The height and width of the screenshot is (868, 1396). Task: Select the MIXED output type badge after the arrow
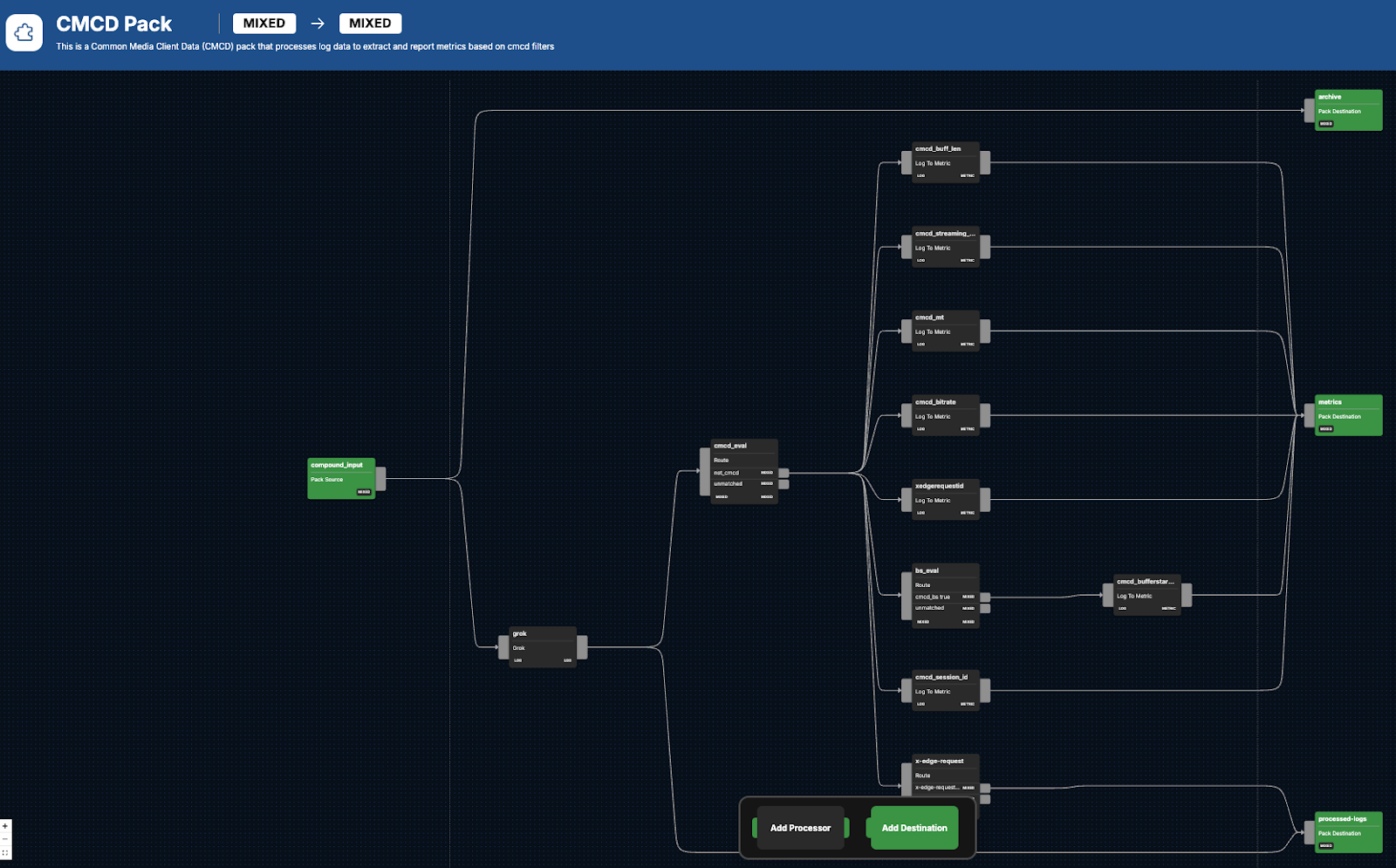click(370, 24)
